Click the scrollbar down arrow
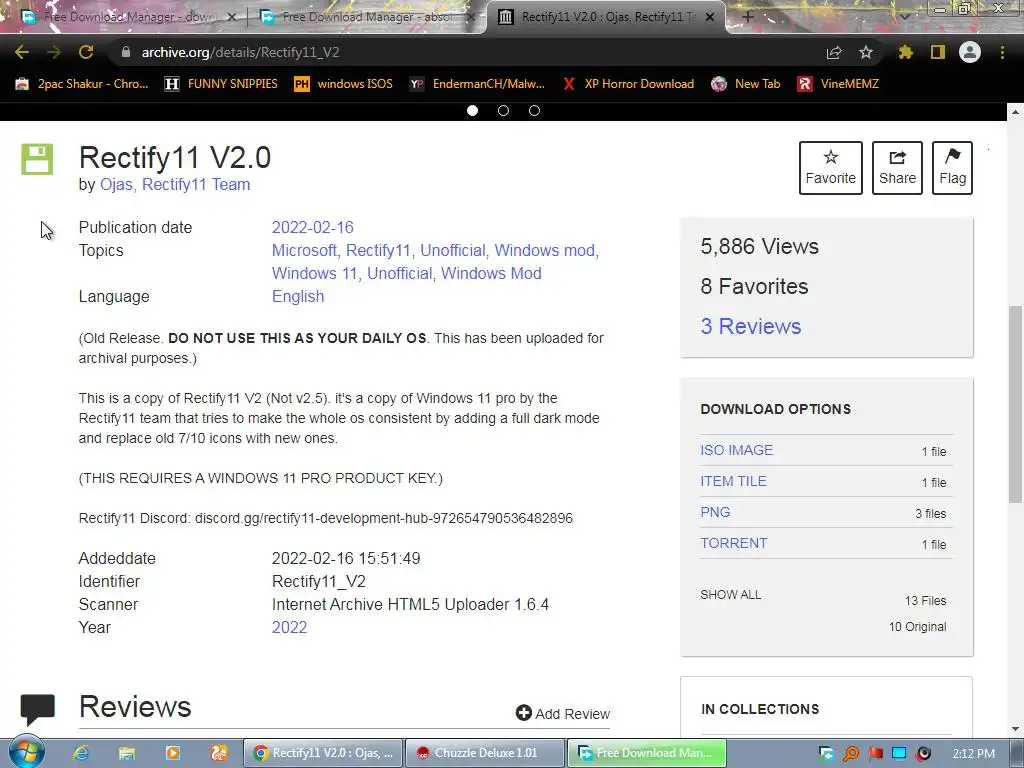Screen dimensions: 1024x768 (1015, 729)
